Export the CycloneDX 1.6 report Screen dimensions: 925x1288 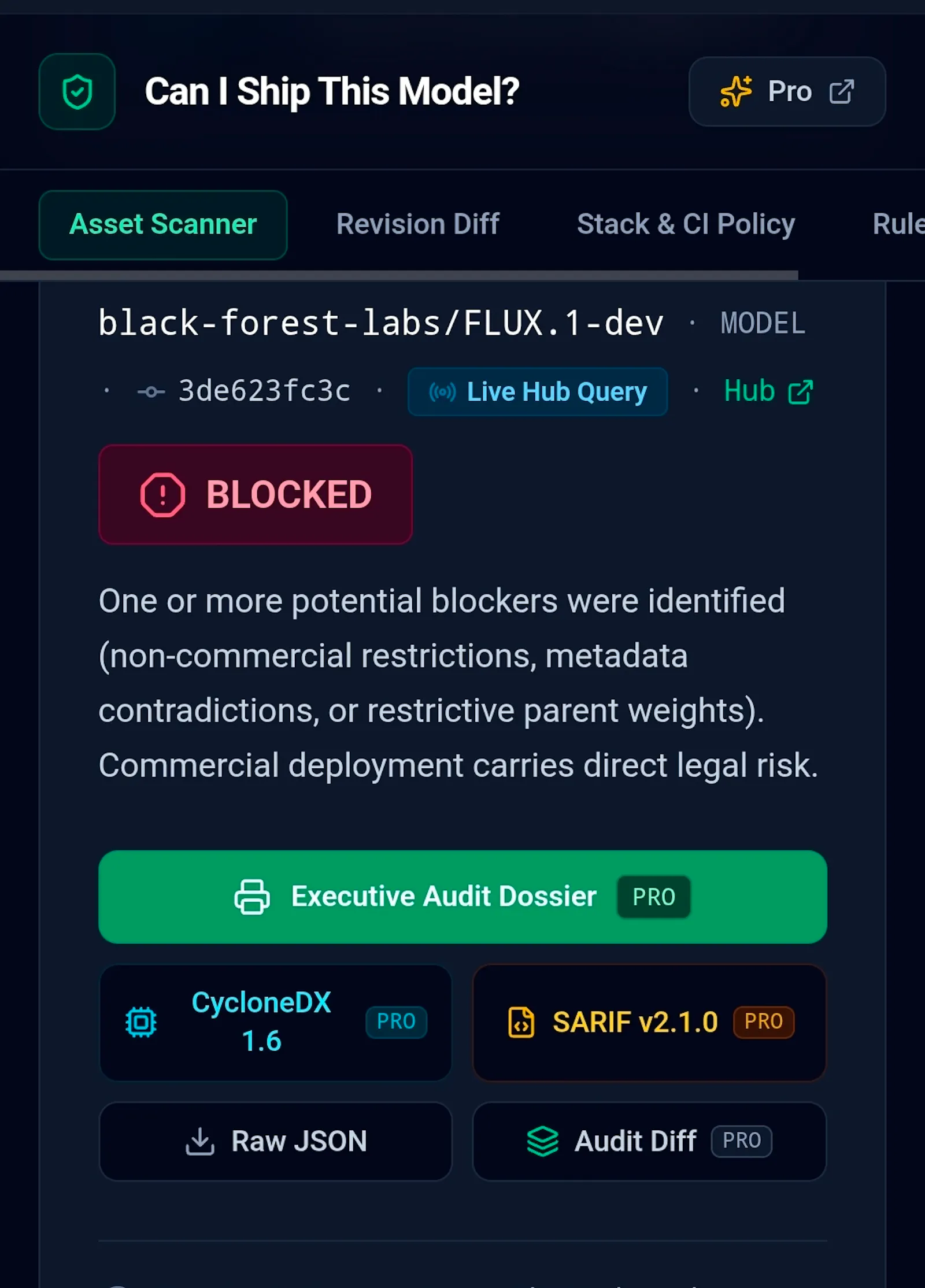click(x=275, y=1022)
